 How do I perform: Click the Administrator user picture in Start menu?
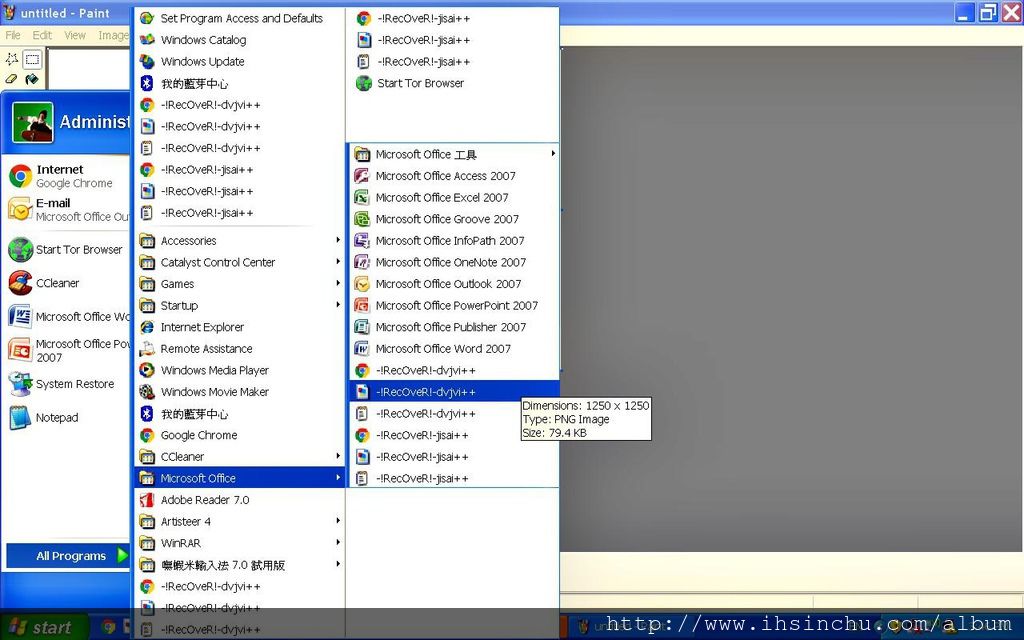point(33,122)
